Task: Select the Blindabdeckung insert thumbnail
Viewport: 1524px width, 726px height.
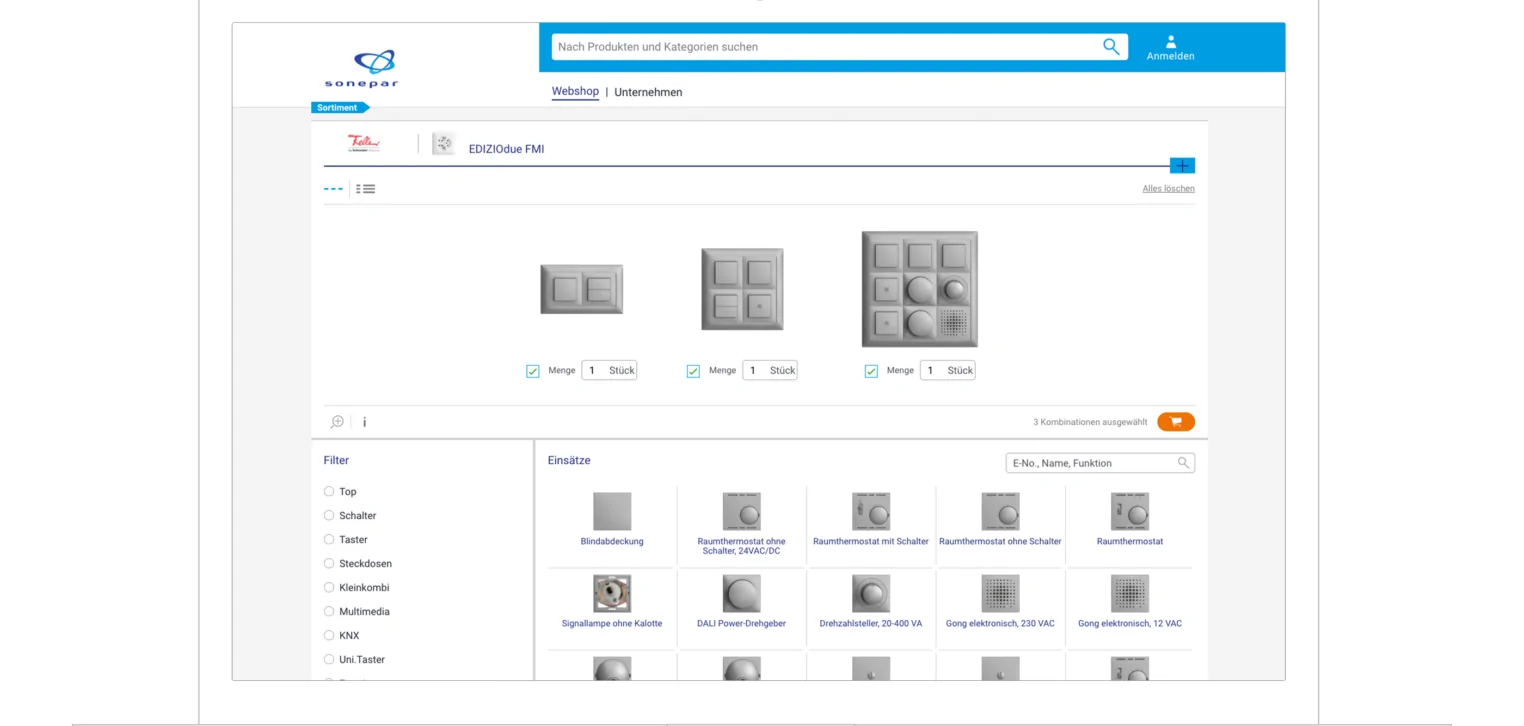Action: coord(612,512)
